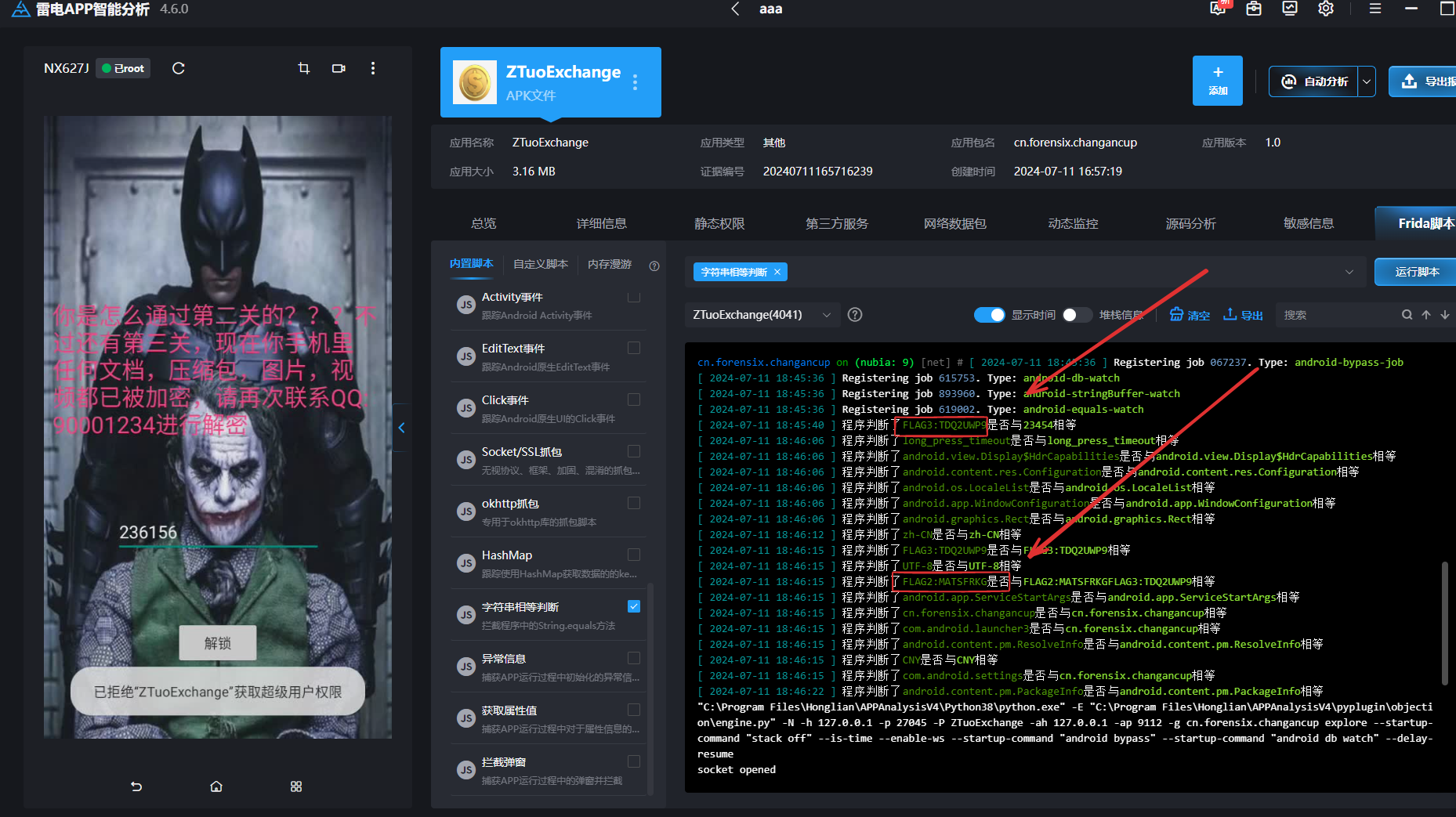Enable the okhttp抓包 script checkbox
The height and width of the screenshot is (817, 1456).
click(634, 503)
